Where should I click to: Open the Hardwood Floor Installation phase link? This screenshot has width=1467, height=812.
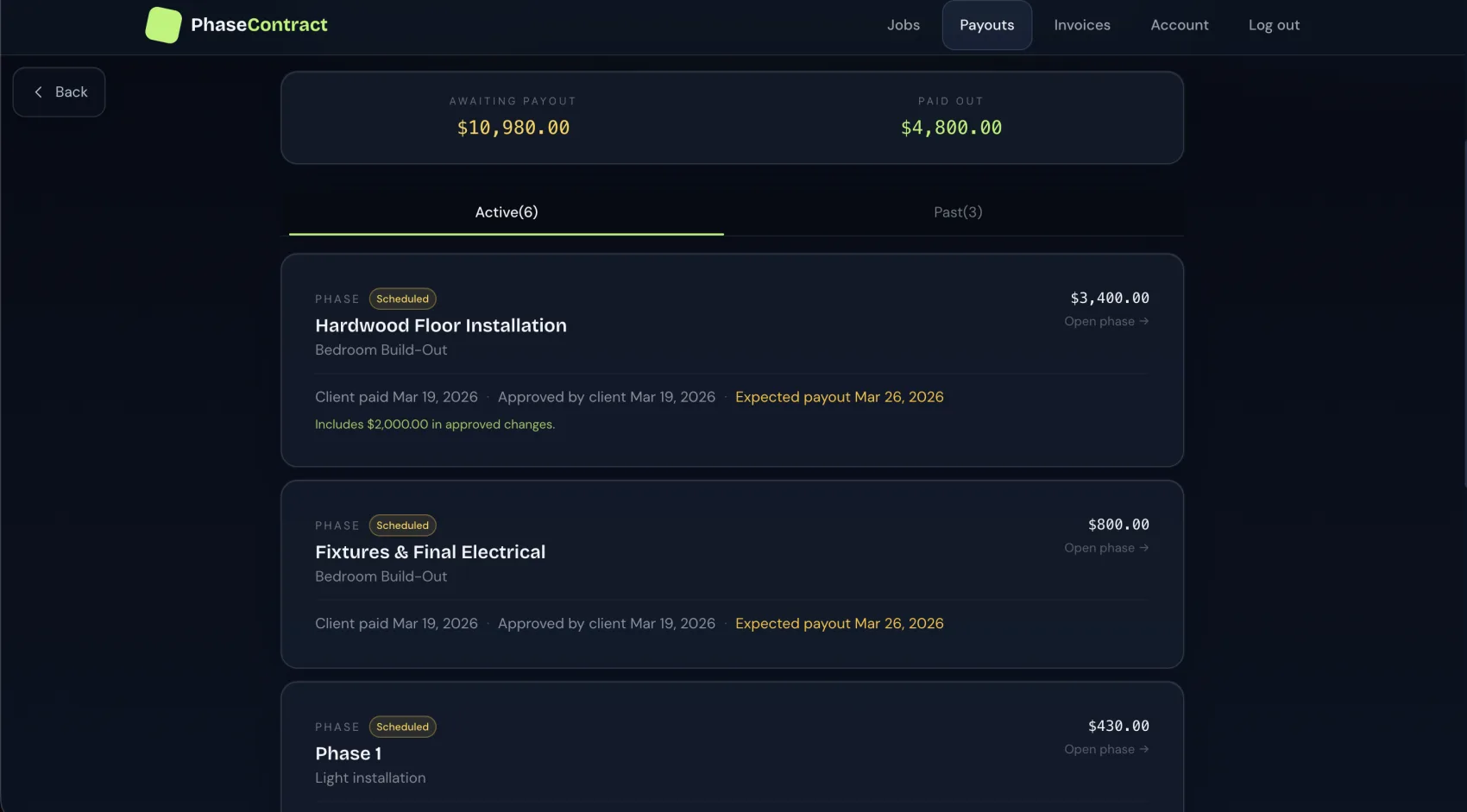point(1105,322)
